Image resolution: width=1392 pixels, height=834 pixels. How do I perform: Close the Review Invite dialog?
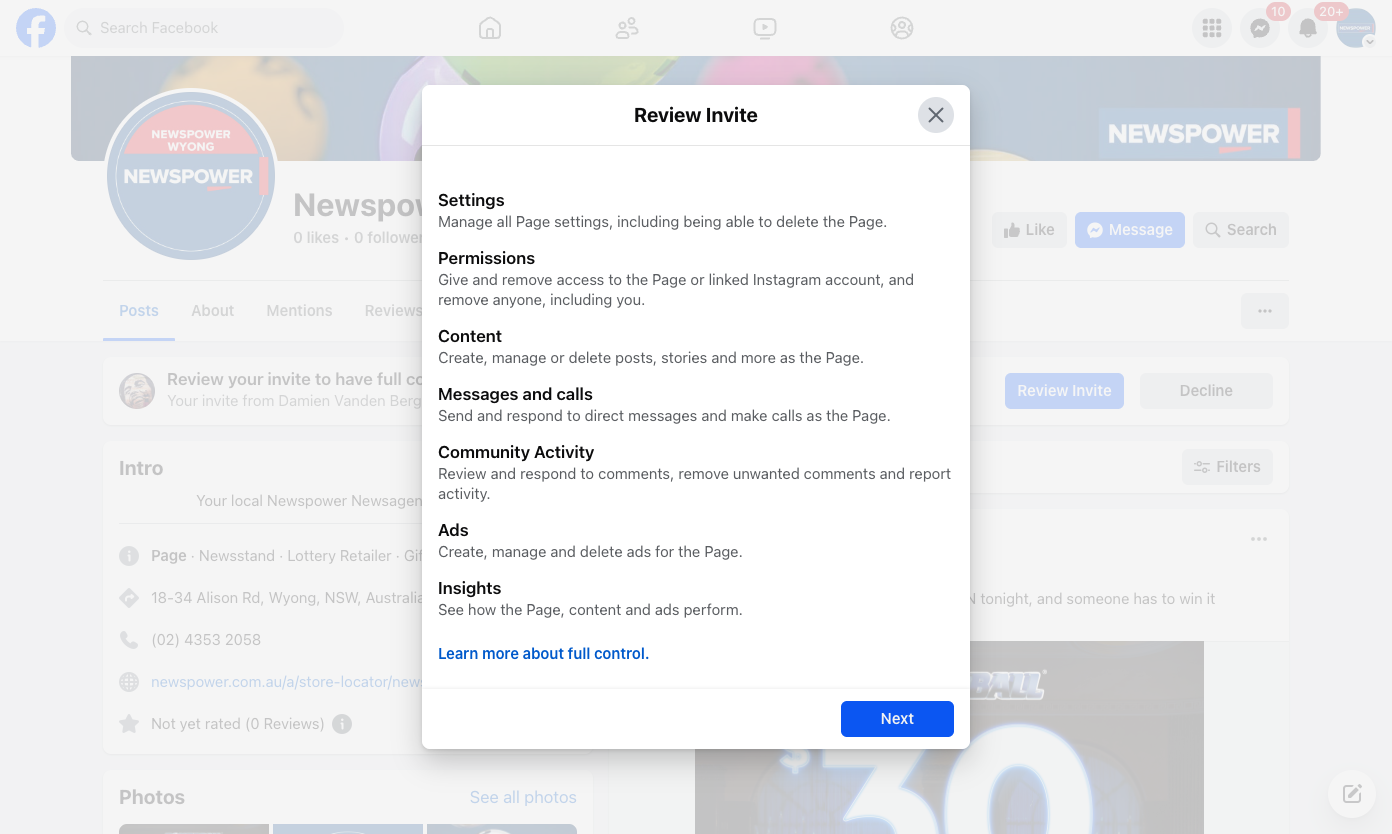tap(936, 115)
